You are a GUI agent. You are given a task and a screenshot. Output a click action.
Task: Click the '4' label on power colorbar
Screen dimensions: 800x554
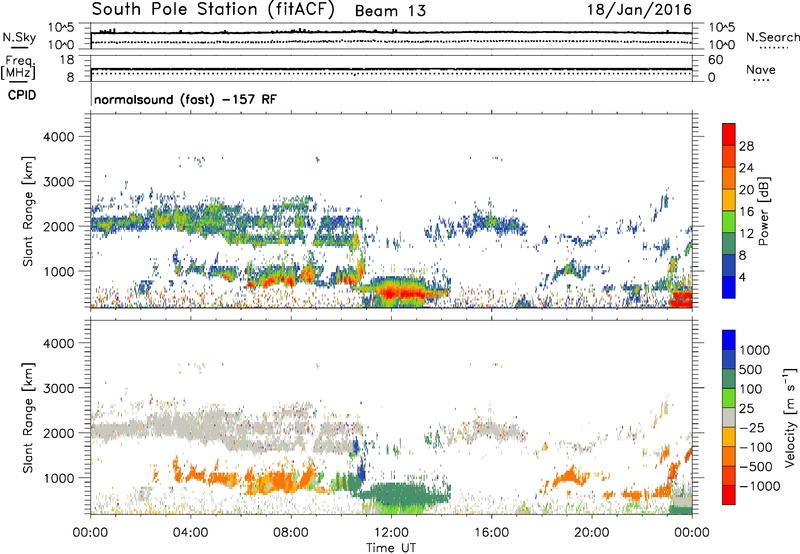742,277
